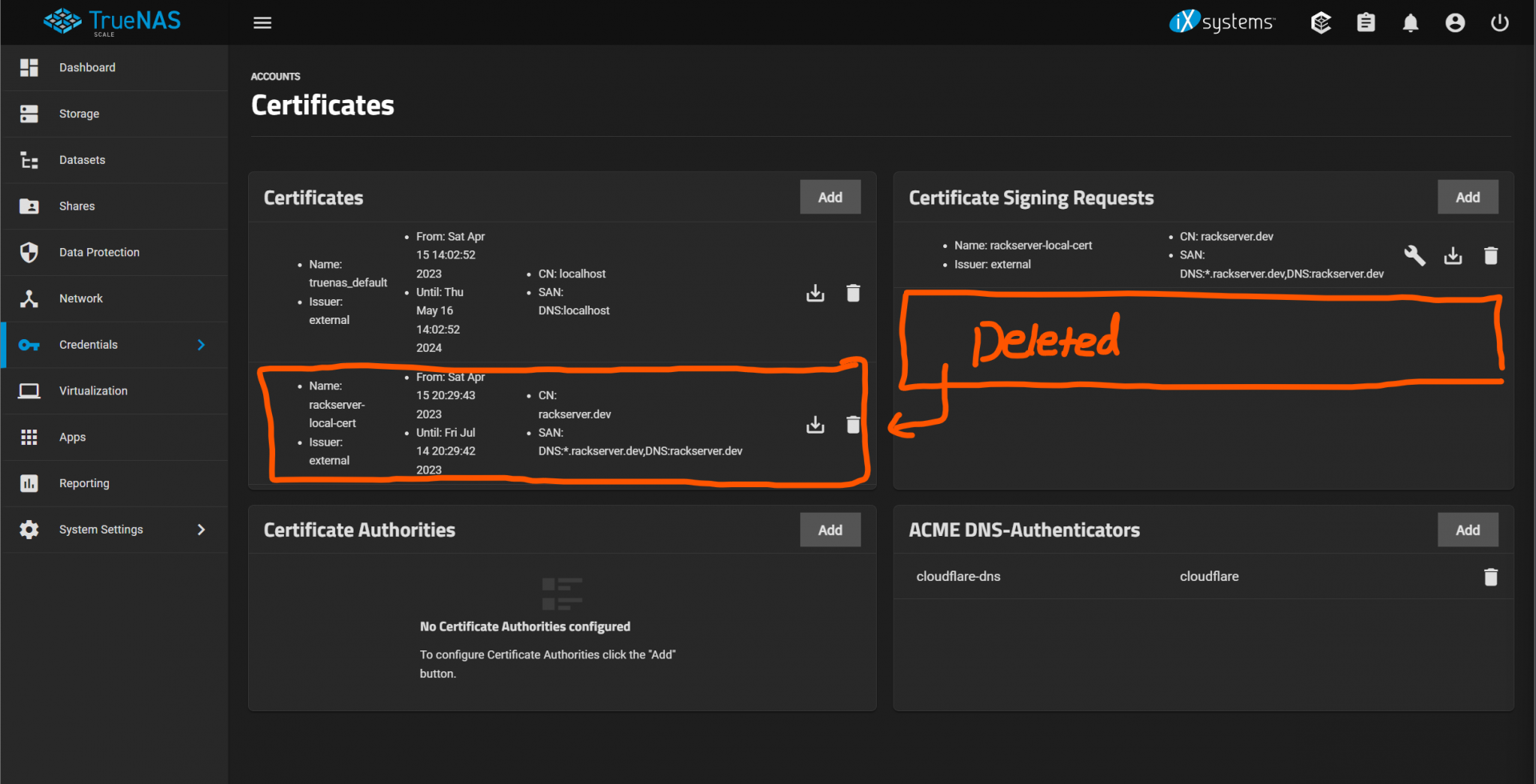Download the rackserver-local-cert signing request
Image resolution: width=1536 pixels, height=784 pixels.
pyautogui.click(x=1453, y=255)
